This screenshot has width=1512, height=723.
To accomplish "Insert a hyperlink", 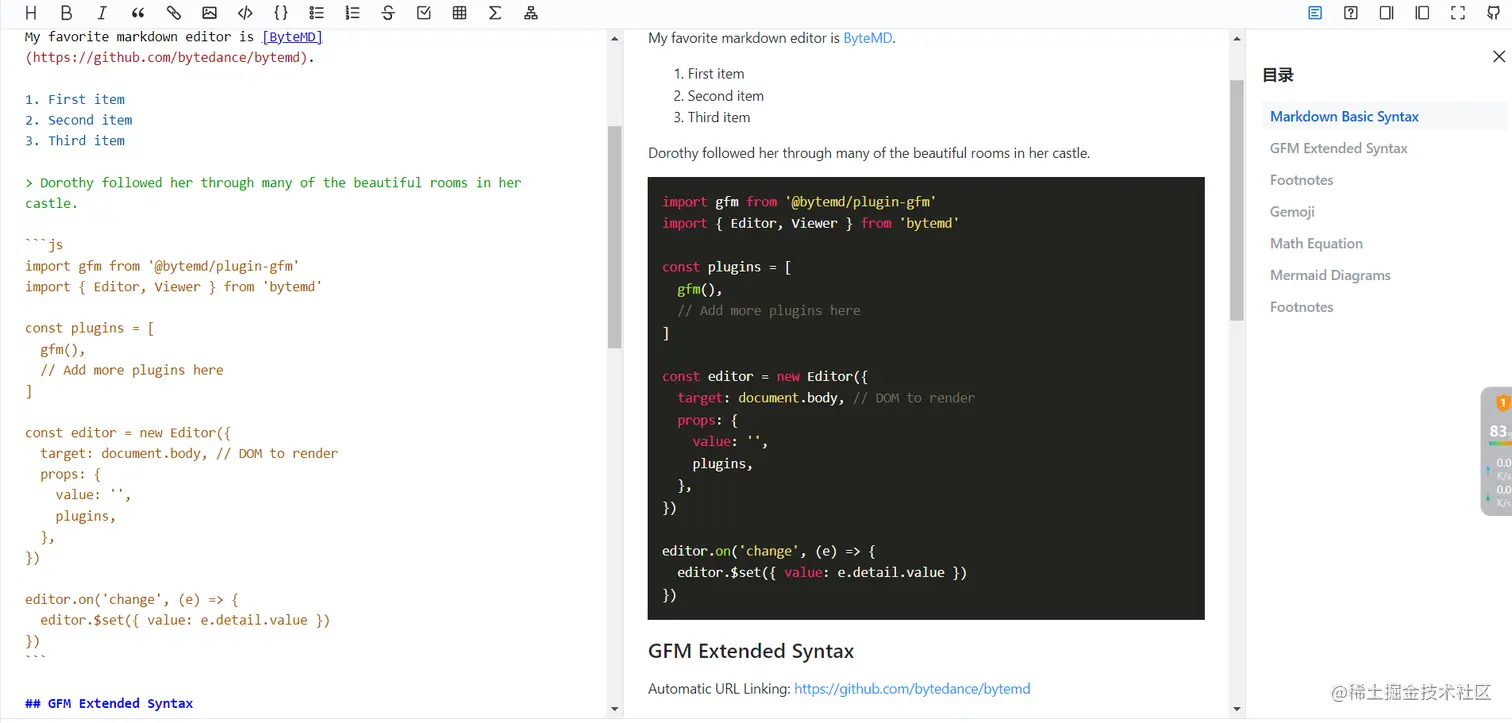I will (174, 13).
